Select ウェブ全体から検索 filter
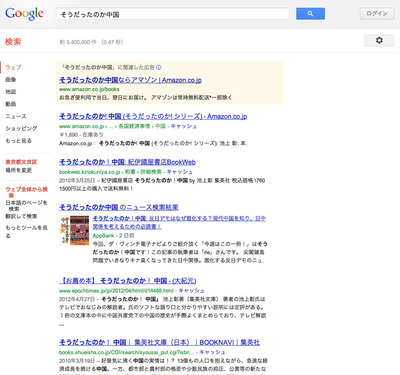The image size is (400, 375). pyautogui.click(x=26, y=192)
